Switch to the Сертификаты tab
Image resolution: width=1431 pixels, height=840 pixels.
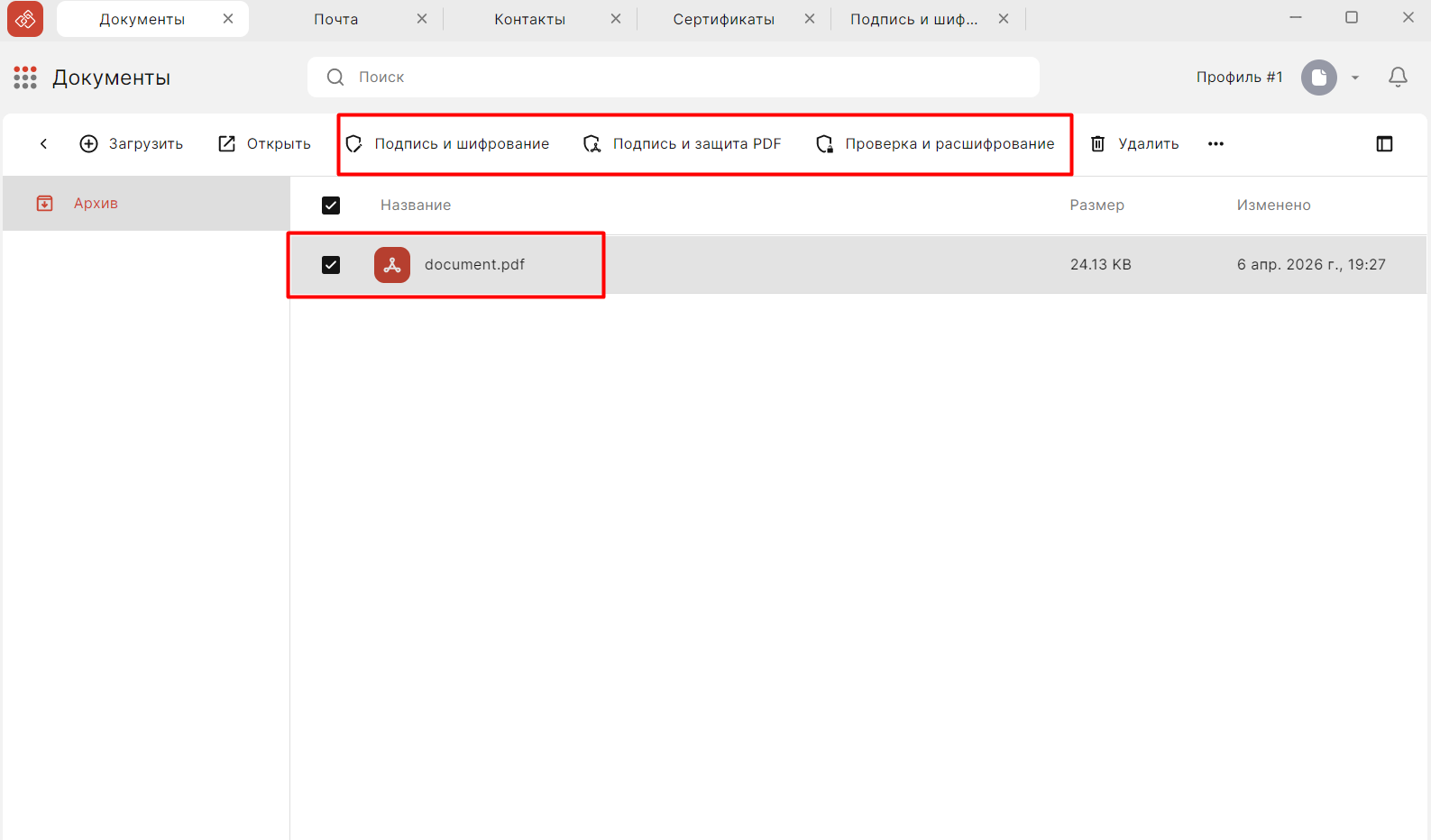pos(723,19)
